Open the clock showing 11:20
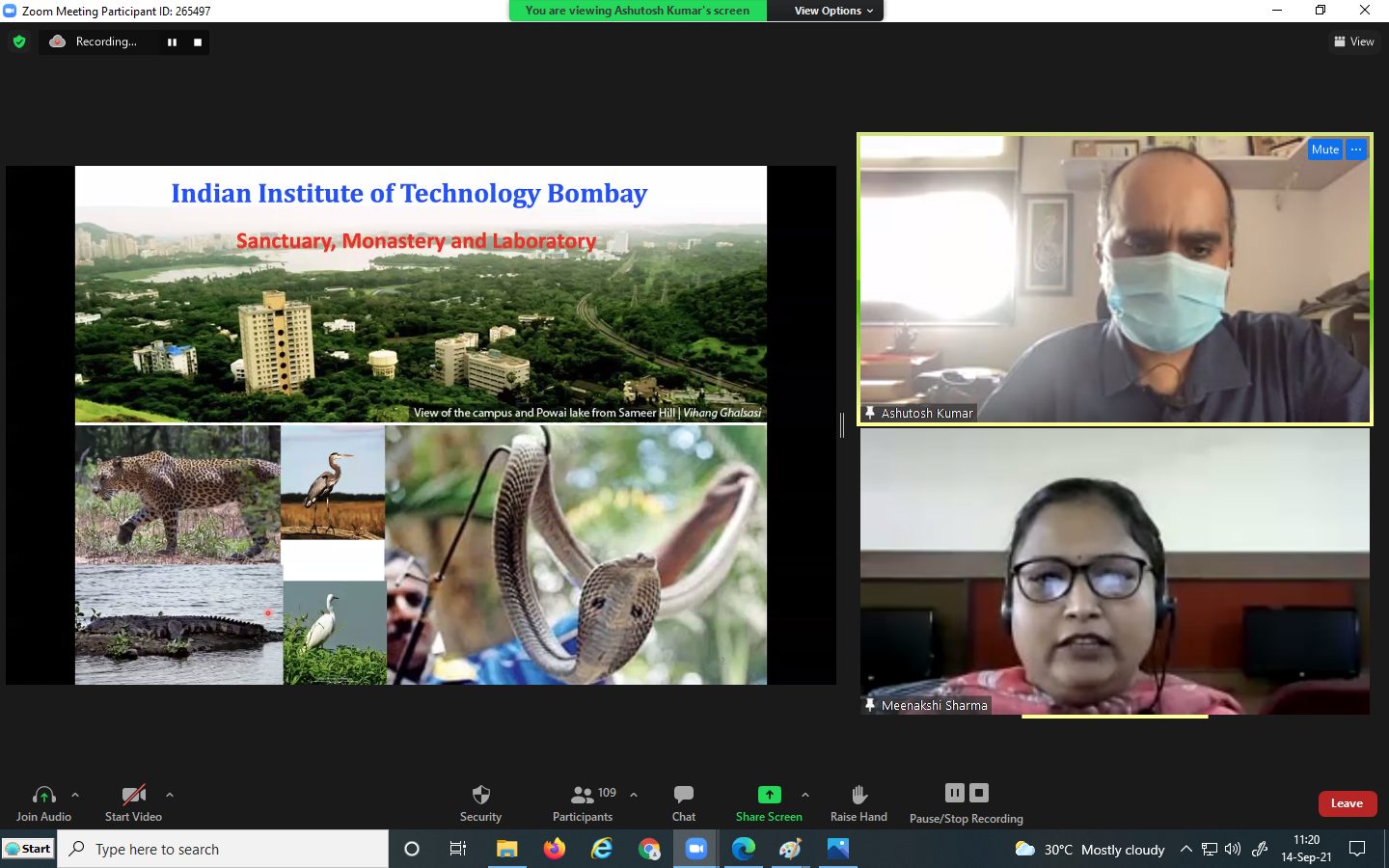 [x=1306, y=849]
